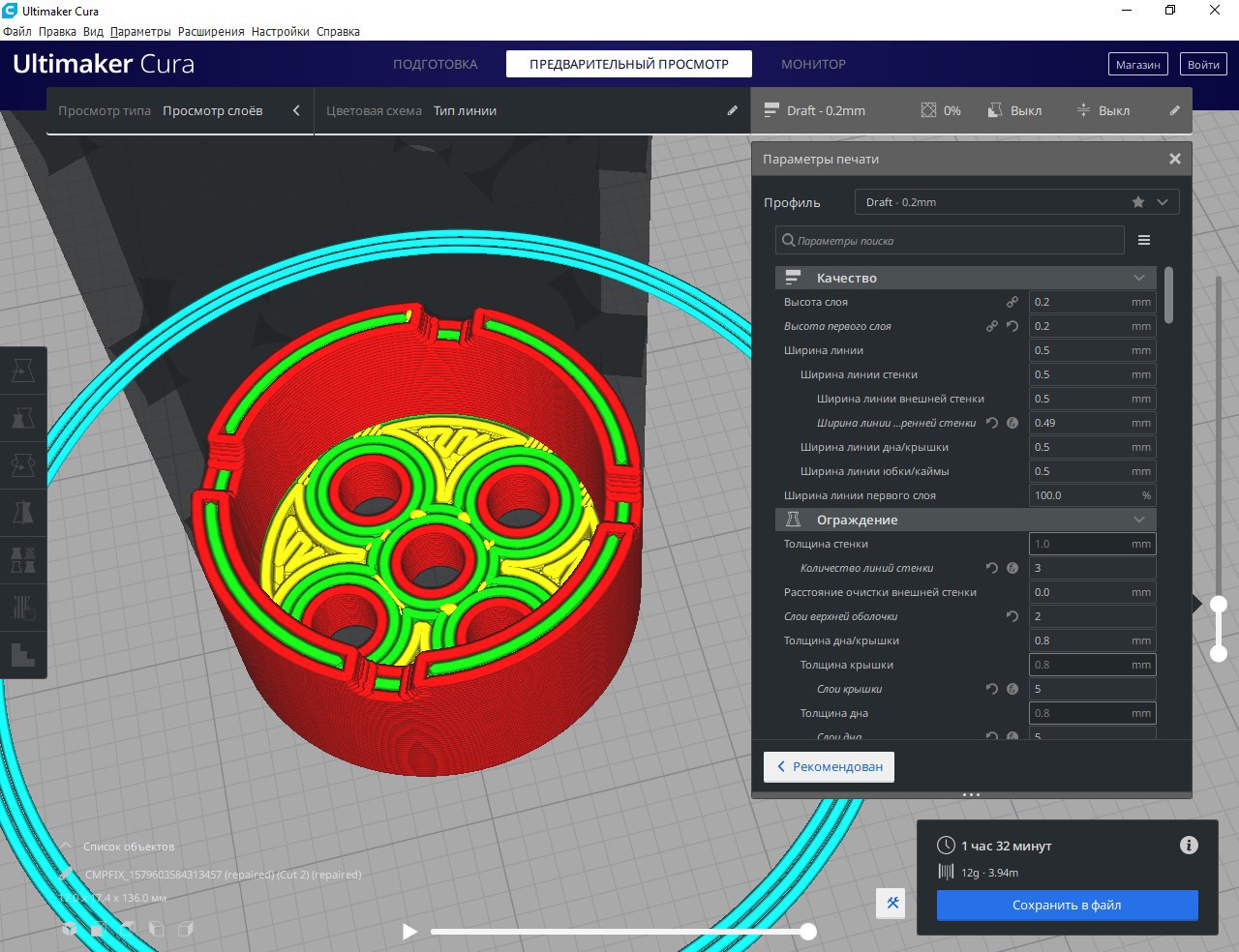Reset Высота первого слоя to default

coord(1012,326)
